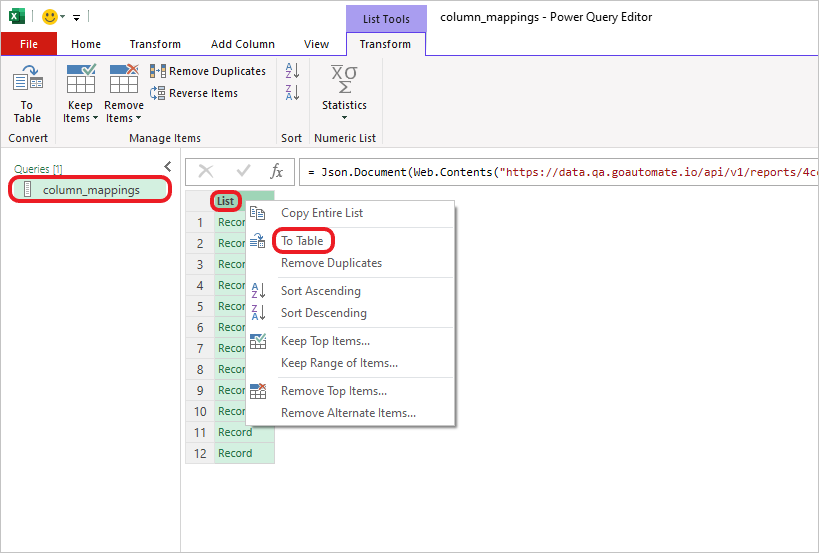The image size is (819, 553).
Task: Switch to the Add Column tab
Action: click(x=243, y=44)
